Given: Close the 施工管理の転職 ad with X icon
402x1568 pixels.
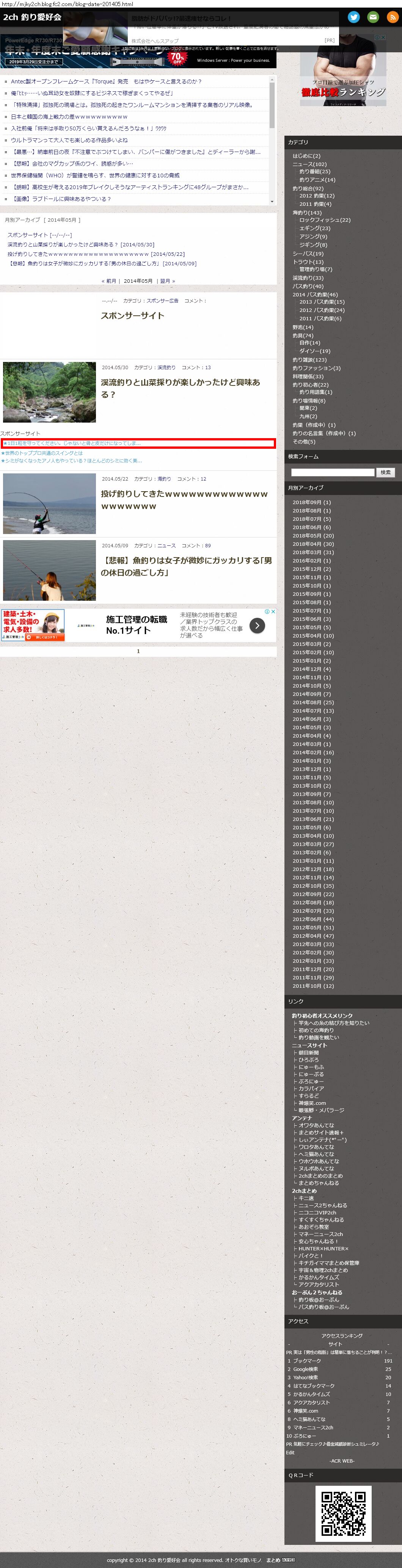Looking at the screenshot, I should pyautogui.click(x=273, y=611).
